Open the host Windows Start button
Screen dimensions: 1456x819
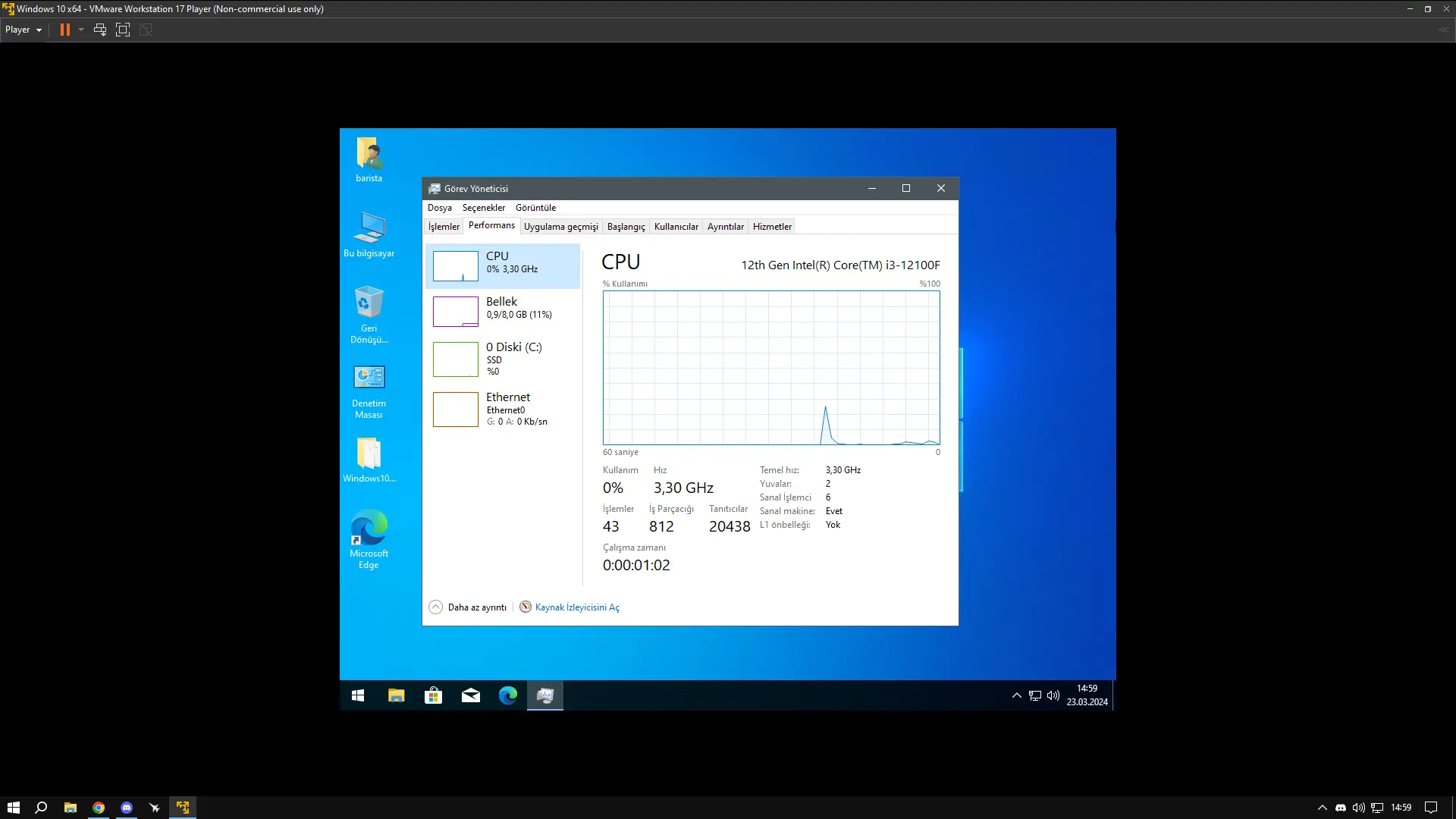[x=13, y=808]
